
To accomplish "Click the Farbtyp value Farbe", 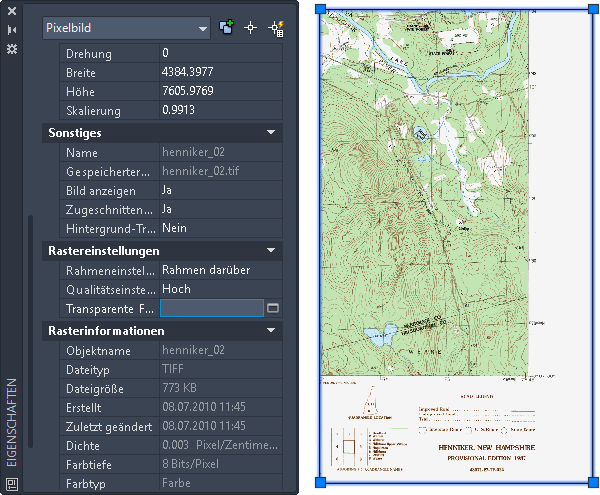I will pos(221,483).
